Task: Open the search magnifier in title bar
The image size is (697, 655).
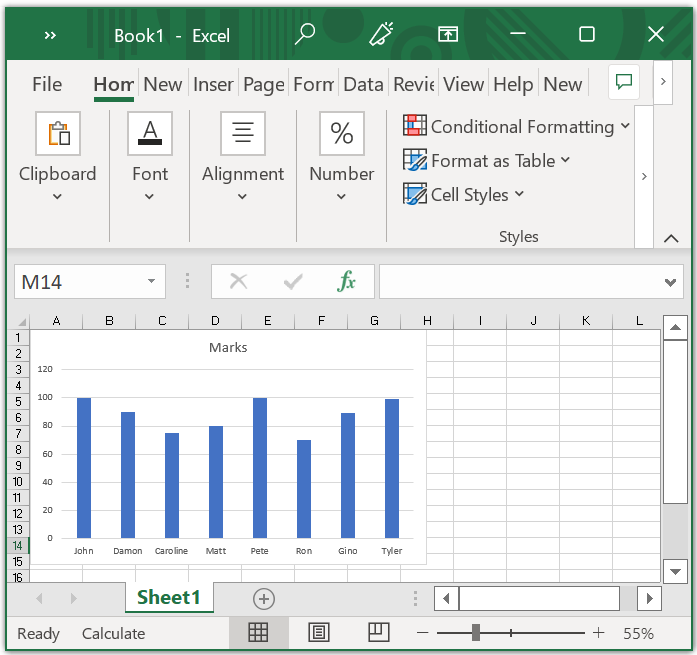Action: click(305, 34)
